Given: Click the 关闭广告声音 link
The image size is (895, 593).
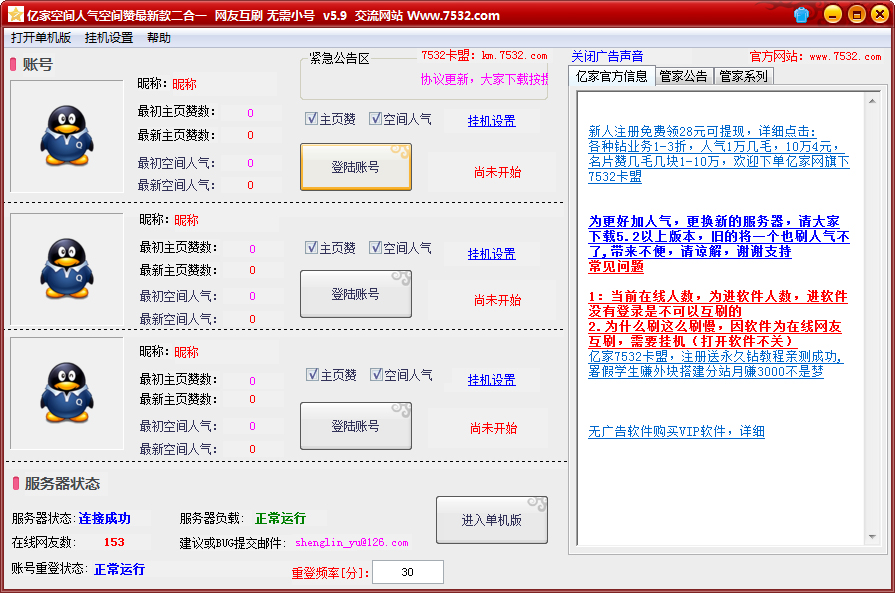Looking at the screenshot, I should pos(607,56).
